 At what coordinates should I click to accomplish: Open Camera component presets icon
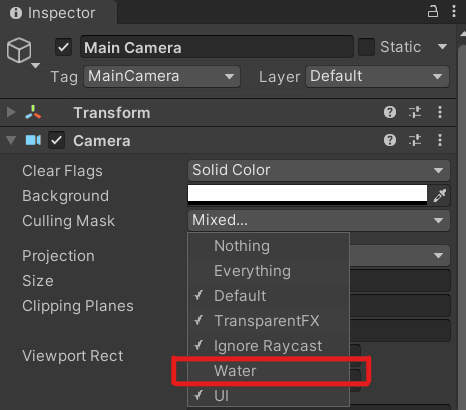point(415,140)
